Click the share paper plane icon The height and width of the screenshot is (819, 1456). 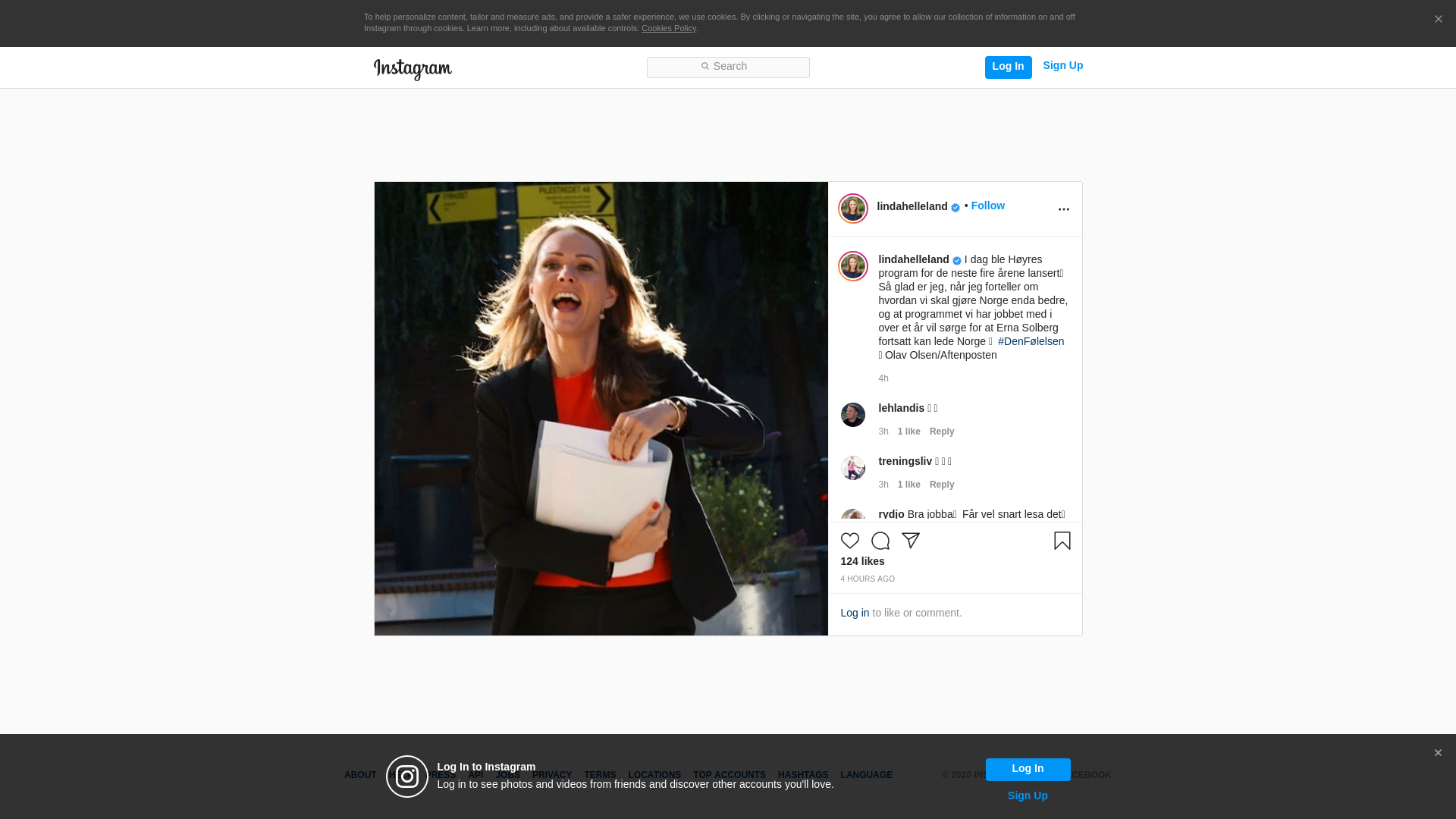(x=911, y=541)
